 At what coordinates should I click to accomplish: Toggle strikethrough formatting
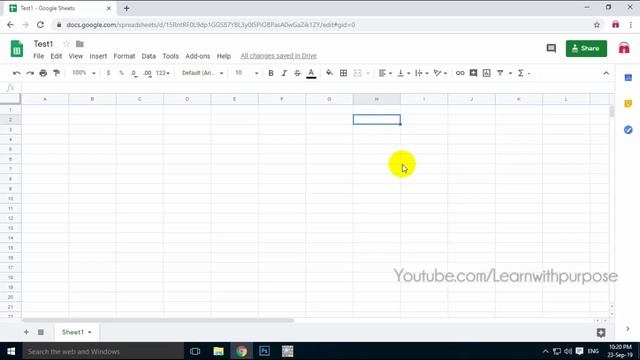pyautogui.click(x=297, y=73)
